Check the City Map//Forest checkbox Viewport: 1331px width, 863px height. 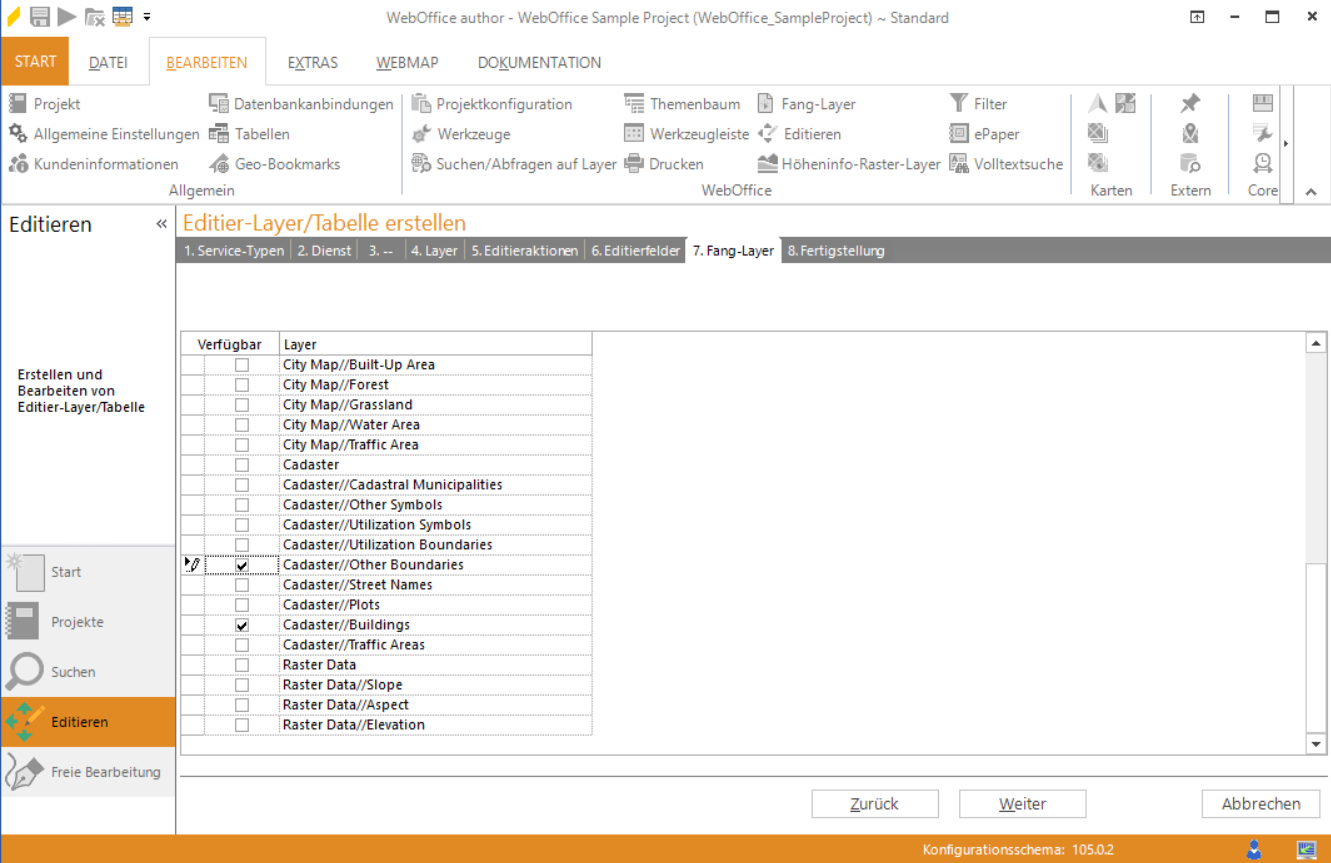click(x=242, y=385)
